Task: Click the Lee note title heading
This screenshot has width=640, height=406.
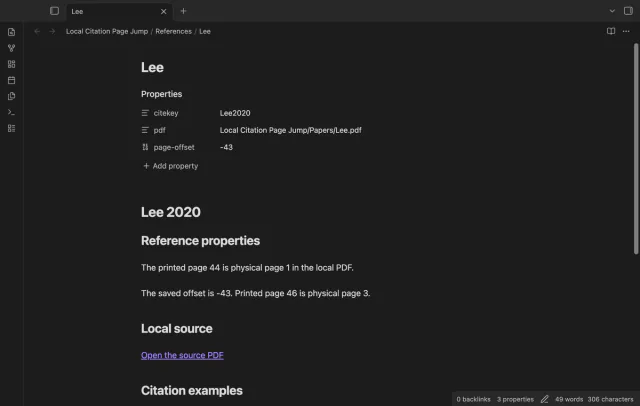Action: click(152, 67)
